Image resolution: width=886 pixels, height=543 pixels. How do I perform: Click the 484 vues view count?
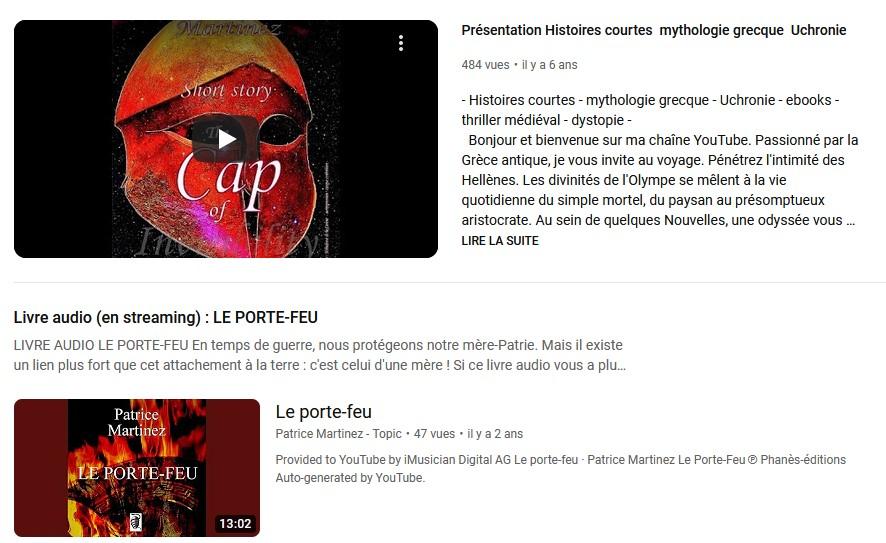click(x=485, y=65)
